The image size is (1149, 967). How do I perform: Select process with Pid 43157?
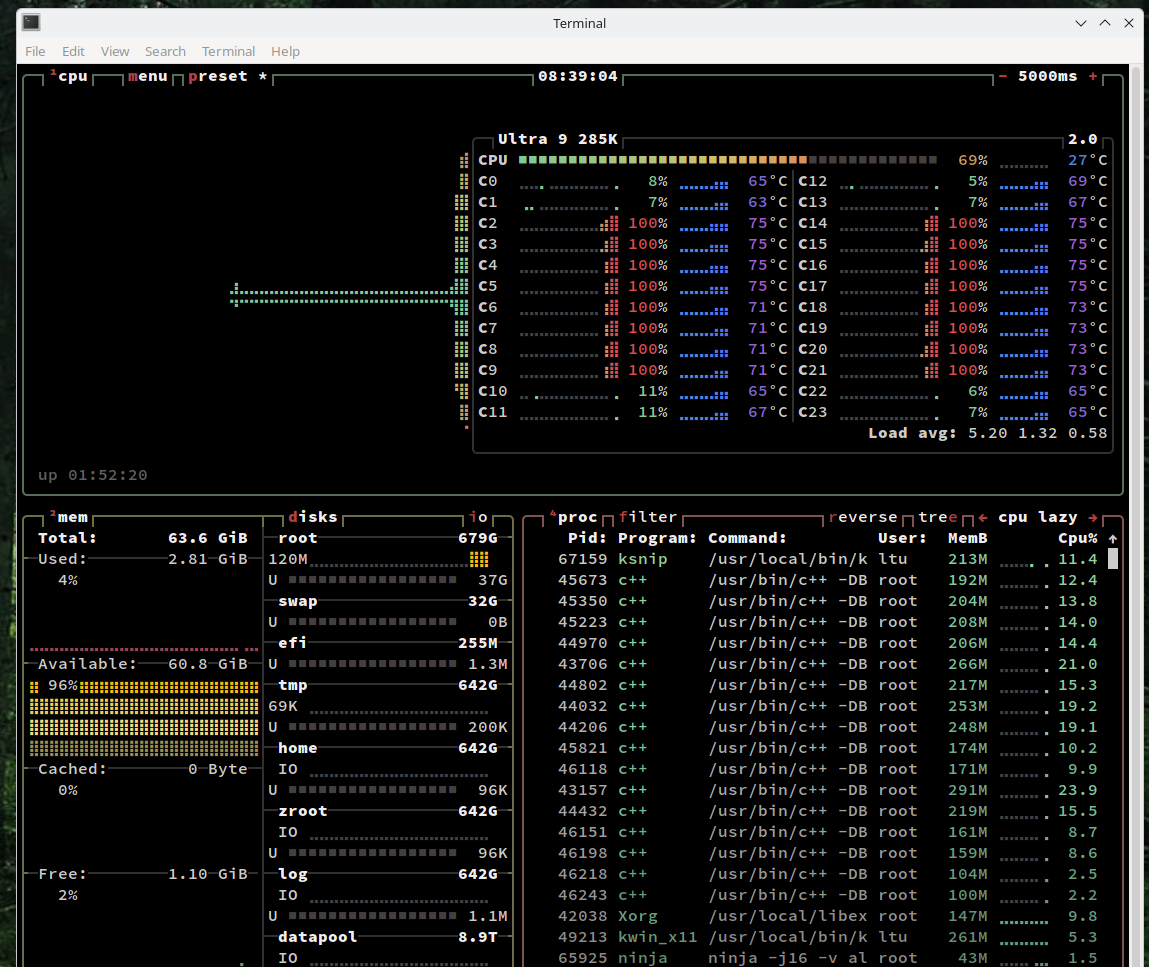827,790
